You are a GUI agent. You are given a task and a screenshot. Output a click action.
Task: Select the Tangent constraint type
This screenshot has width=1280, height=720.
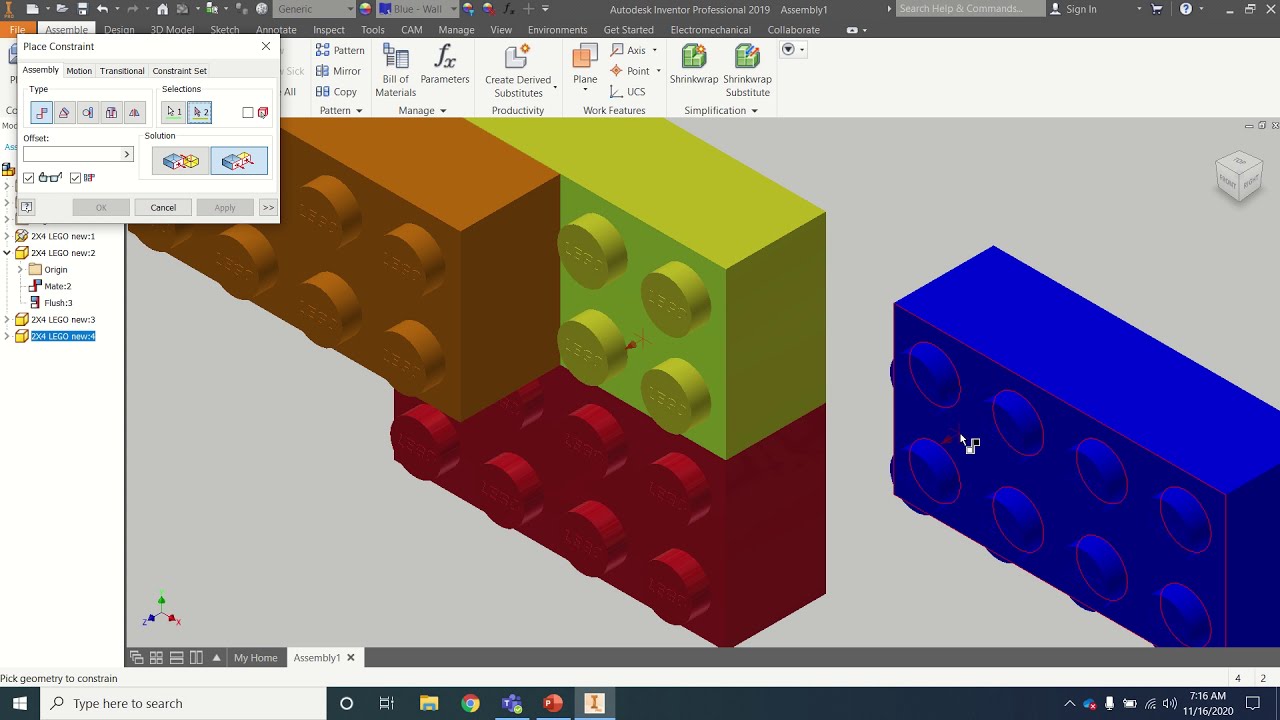88,113
